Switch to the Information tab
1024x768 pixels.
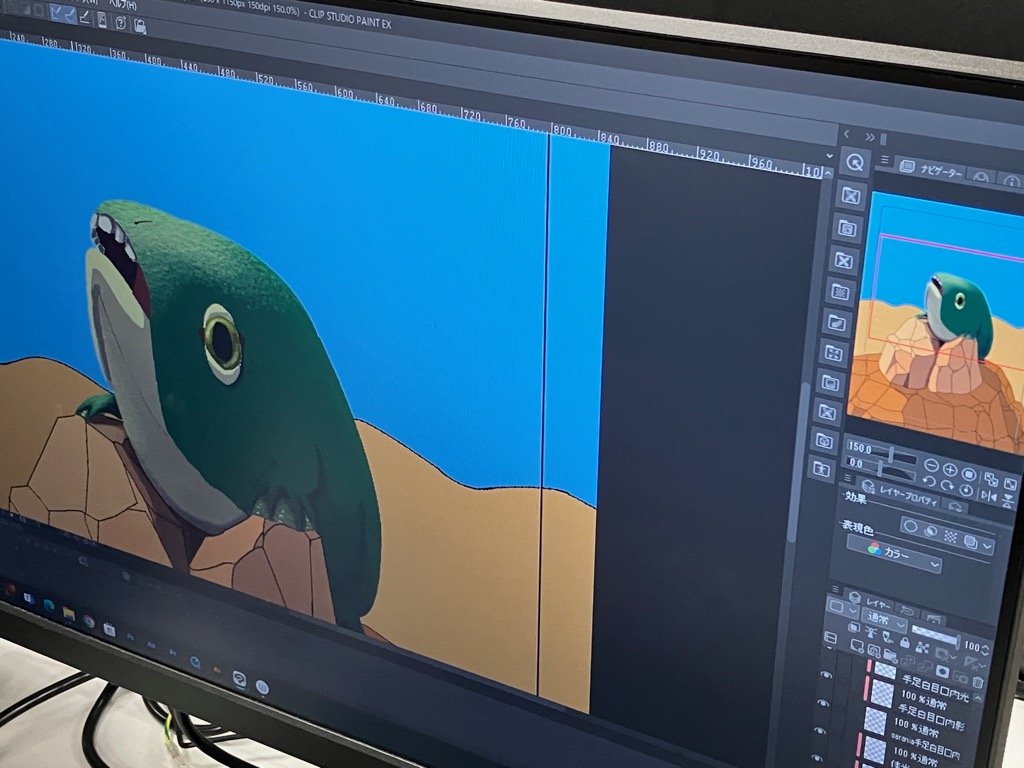pos(1012,182)
